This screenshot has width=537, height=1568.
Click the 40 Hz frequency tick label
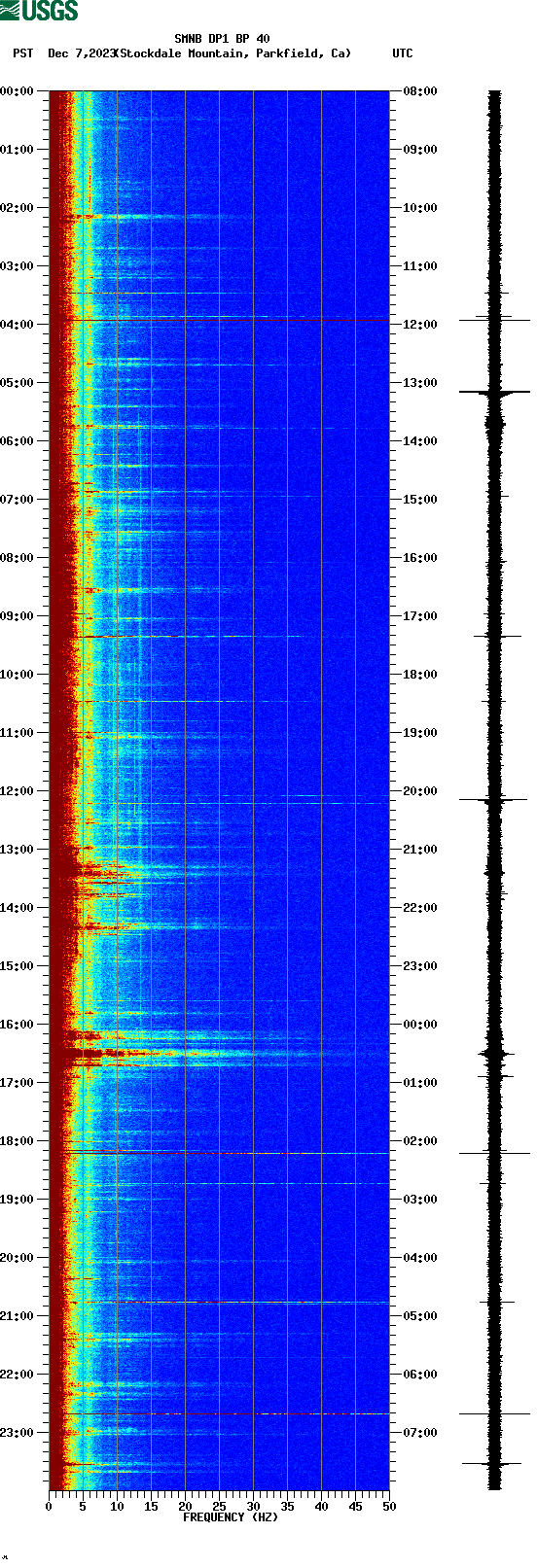coord(321,1507)
